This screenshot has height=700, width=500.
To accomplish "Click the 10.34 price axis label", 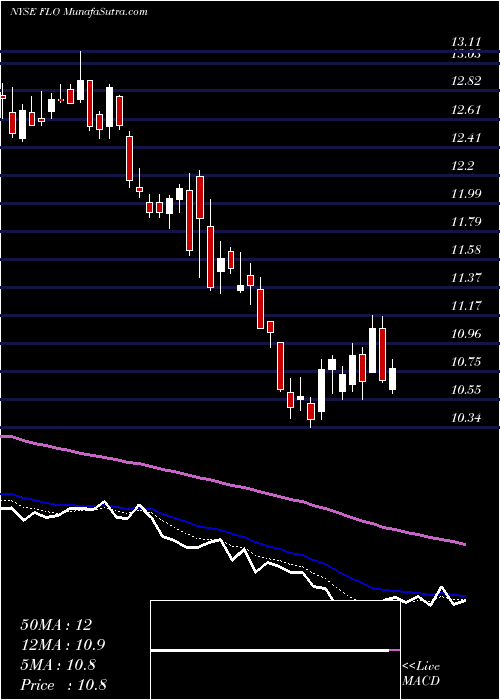I will [x=466, y=418].
